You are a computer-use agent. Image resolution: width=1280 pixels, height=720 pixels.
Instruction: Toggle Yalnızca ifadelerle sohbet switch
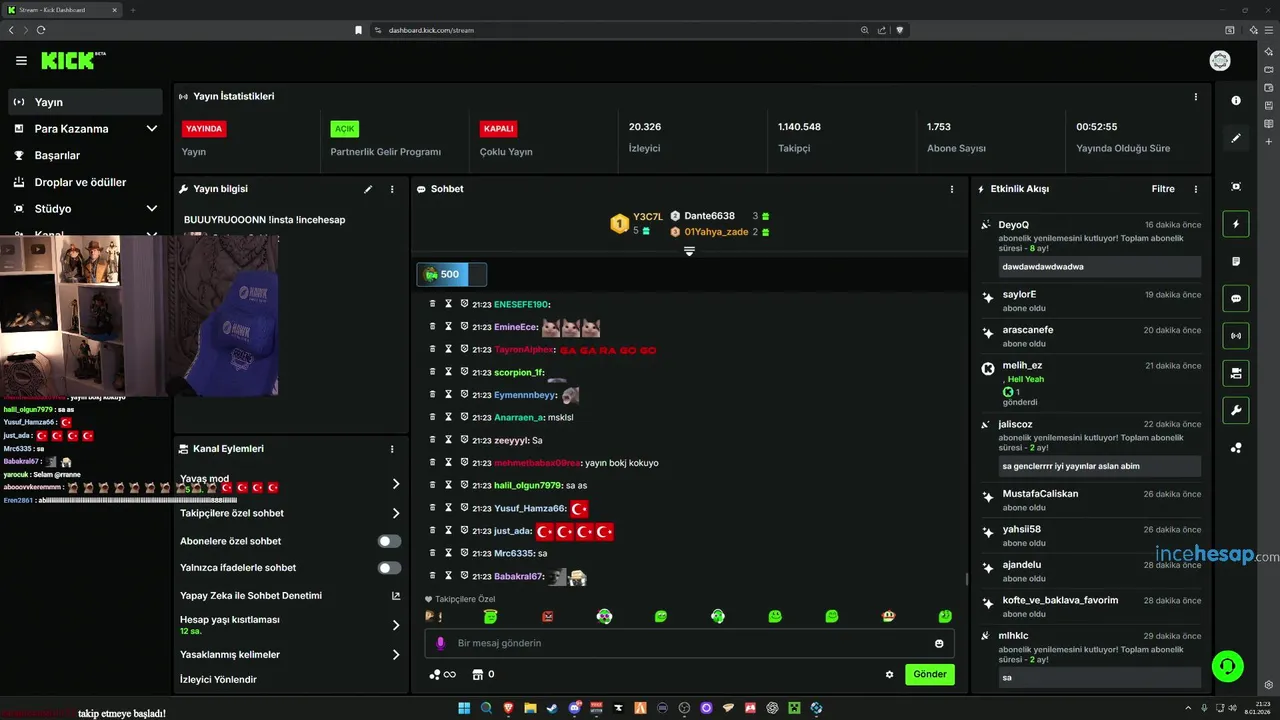point(389,568)
